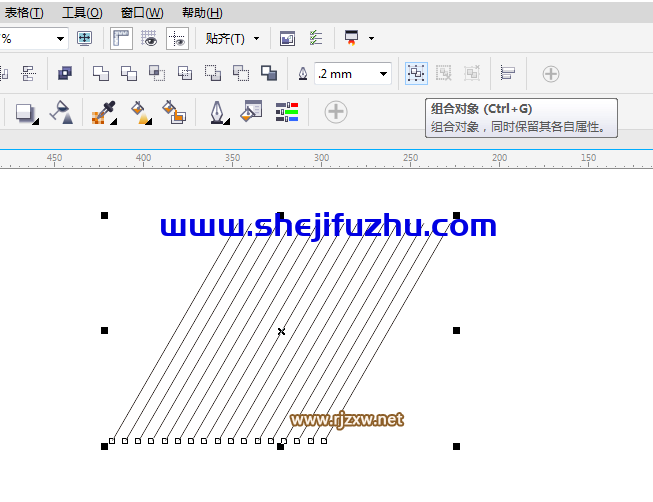653x502 pixels.
Task: Click the full-screen preview icon
Action: pyautogui.click(x=85, y=39)
